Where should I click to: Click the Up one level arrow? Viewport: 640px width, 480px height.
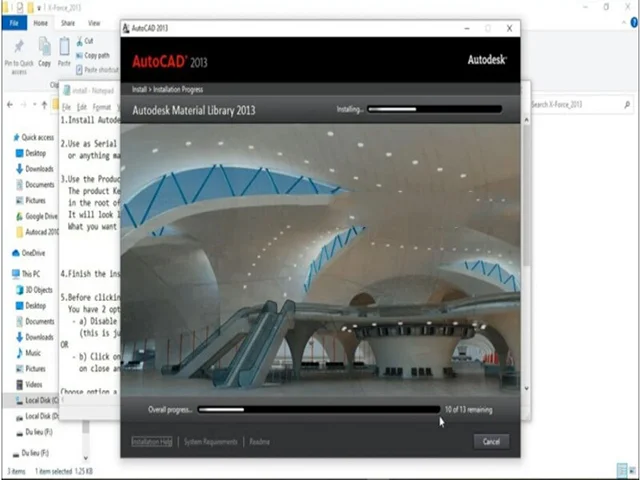(x=44, y=104)
